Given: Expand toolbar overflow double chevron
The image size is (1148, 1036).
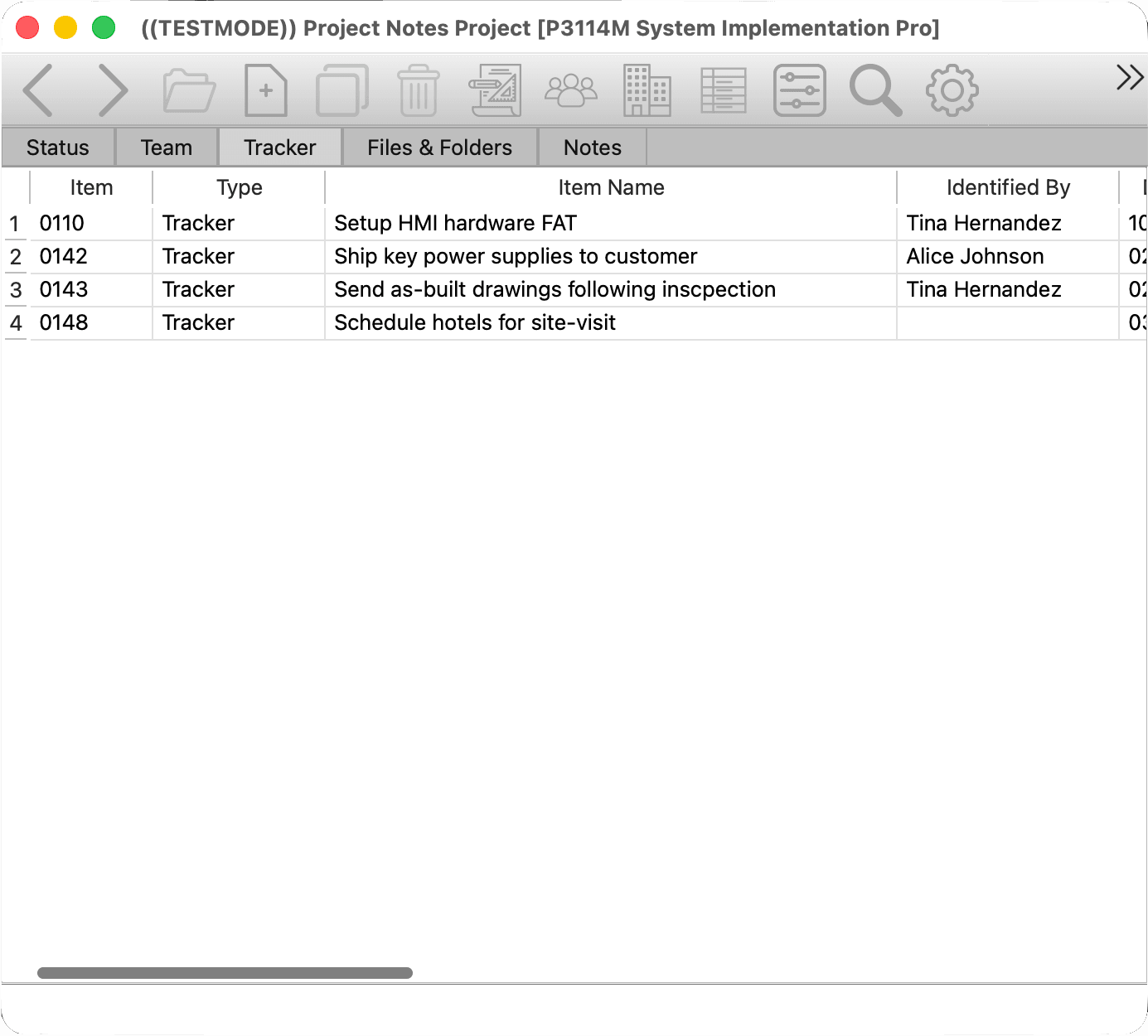Looking at the screenshot, I should click(1130, 77).
